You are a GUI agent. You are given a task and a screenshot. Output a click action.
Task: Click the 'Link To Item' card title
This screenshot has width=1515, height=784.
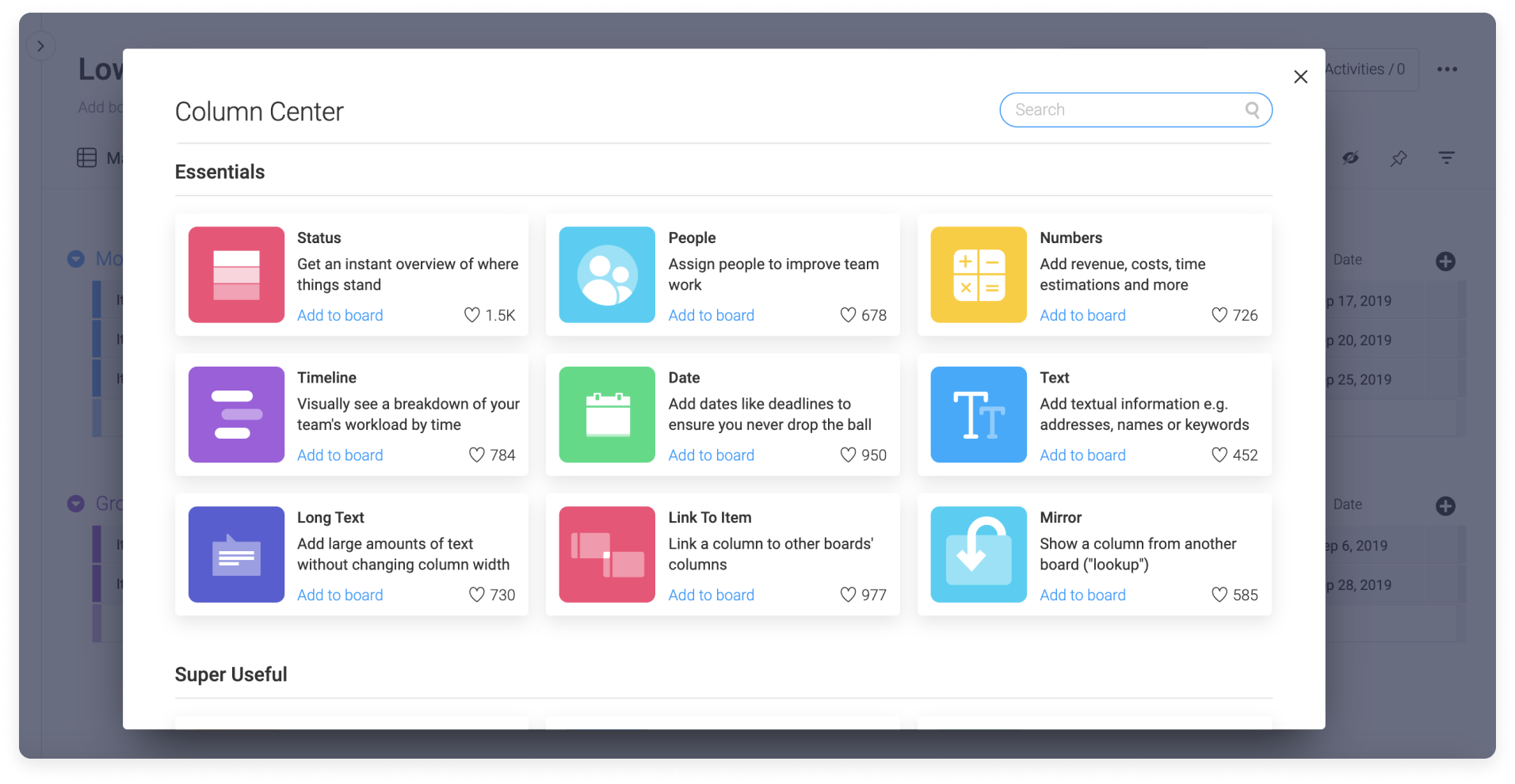(710, 517)
